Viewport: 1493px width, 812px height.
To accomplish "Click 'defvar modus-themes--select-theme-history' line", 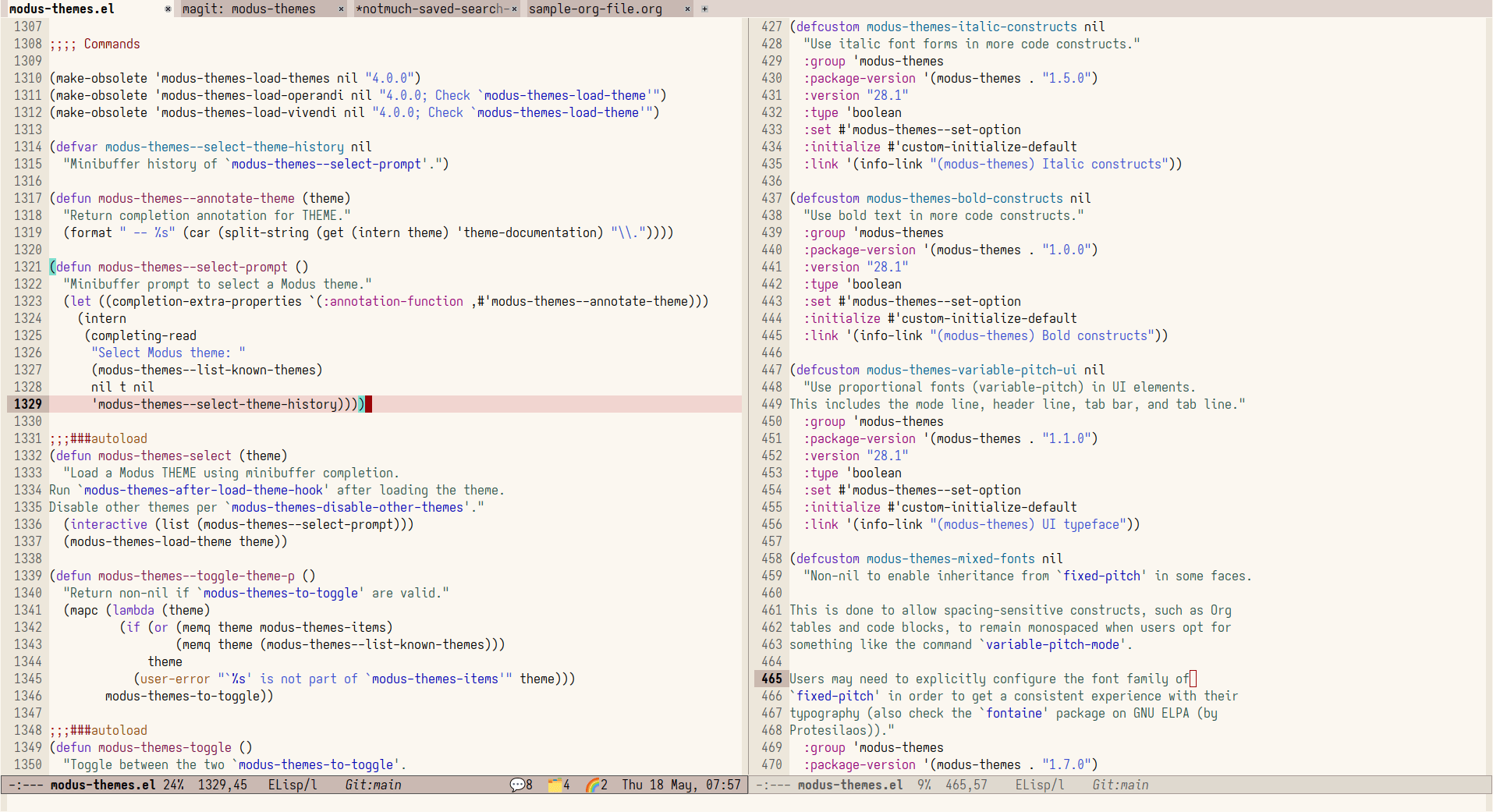I will 211,147.
